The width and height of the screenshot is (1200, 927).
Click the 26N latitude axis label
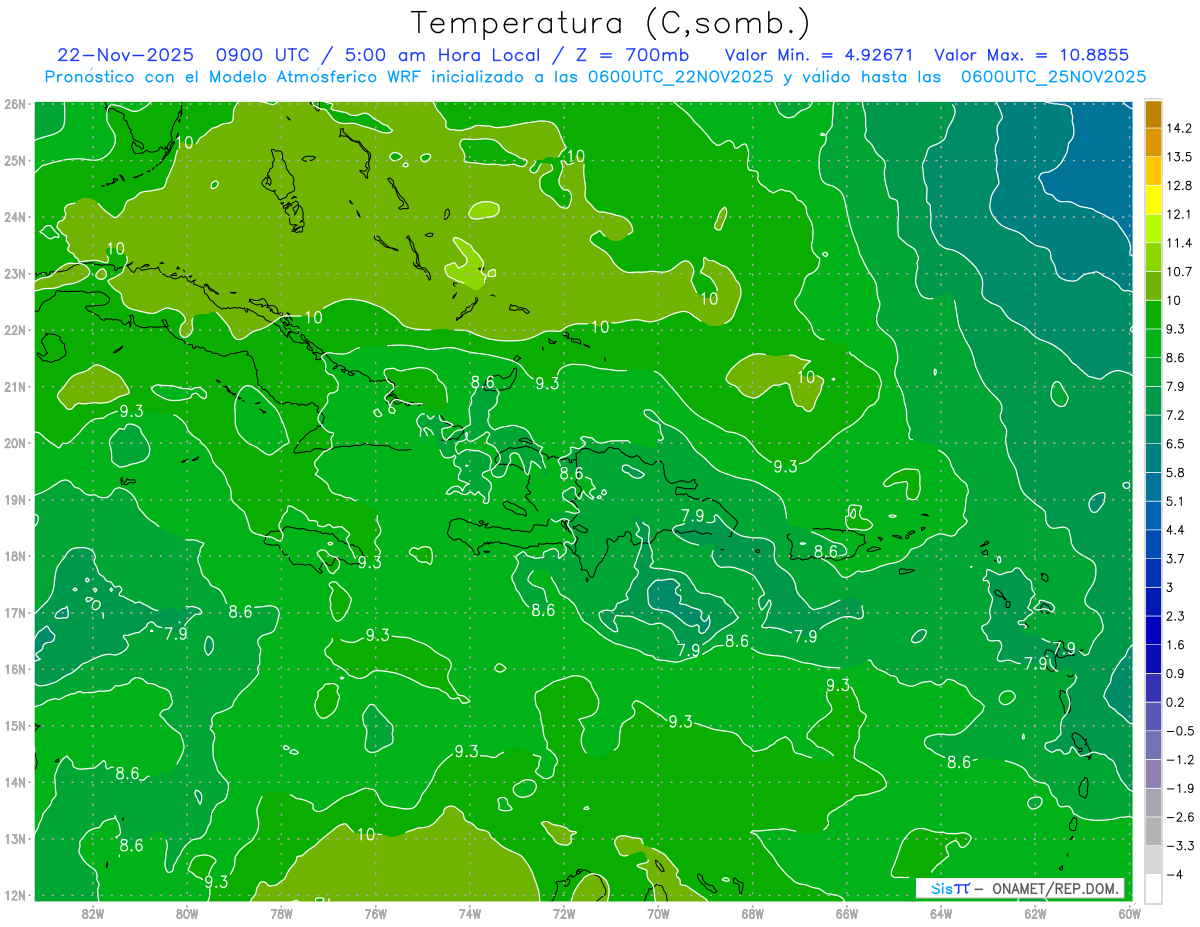(x=15, y=104)
